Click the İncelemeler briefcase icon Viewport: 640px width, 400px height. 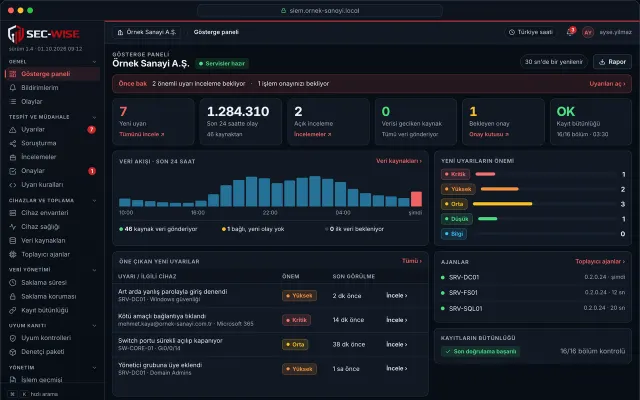pyautogui.click(x=13, y=157)
